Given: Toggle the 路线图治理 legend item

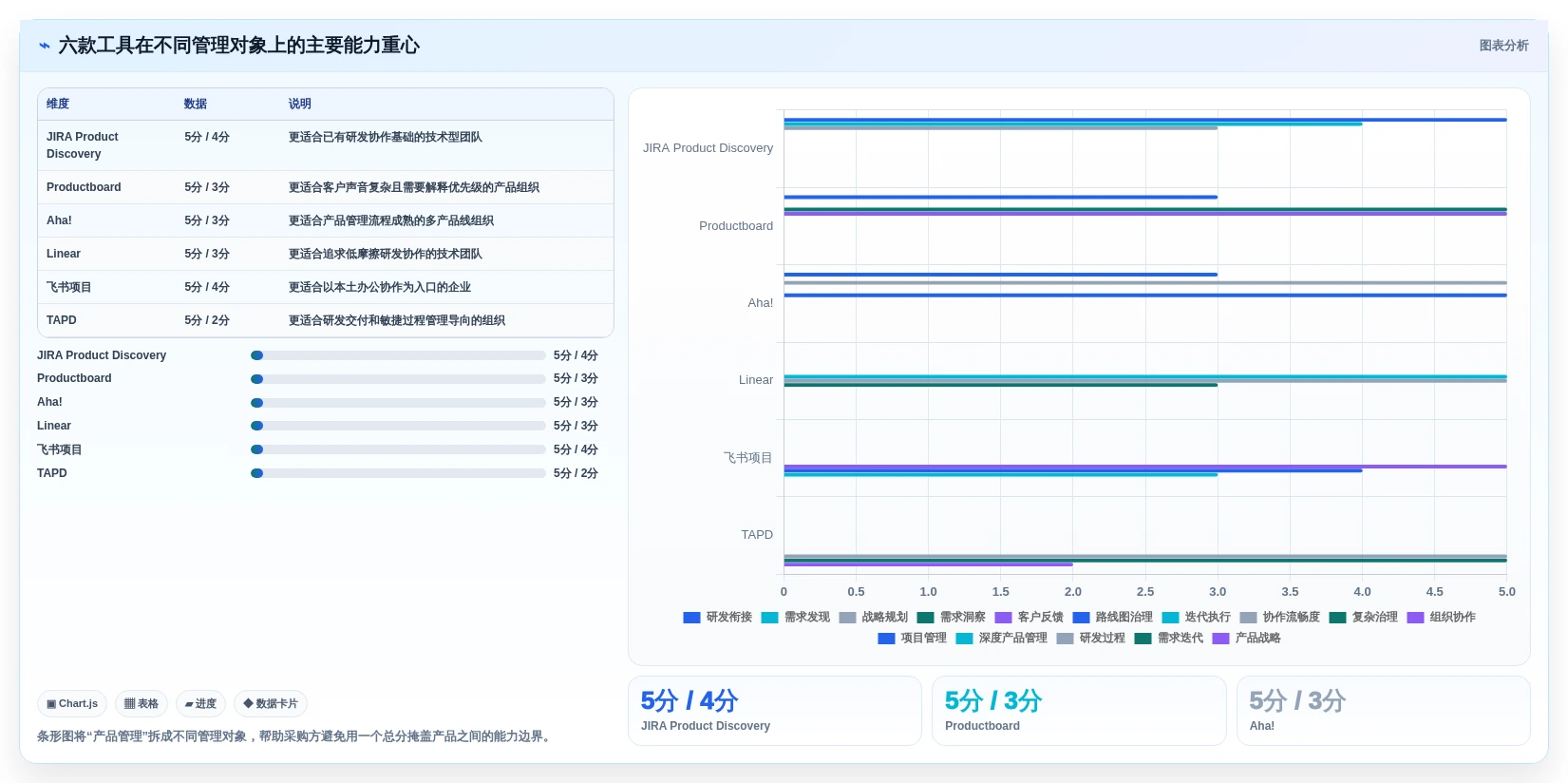Looking at the screenshot, I should pyautogui.click(x=1113, y=618).
